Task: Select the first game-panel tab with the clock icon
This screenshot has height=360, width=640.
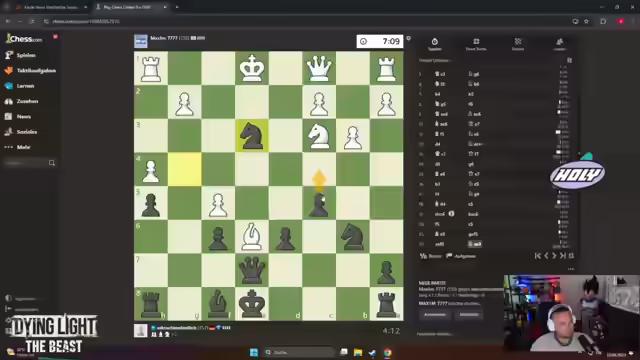Action: [434, 44]
